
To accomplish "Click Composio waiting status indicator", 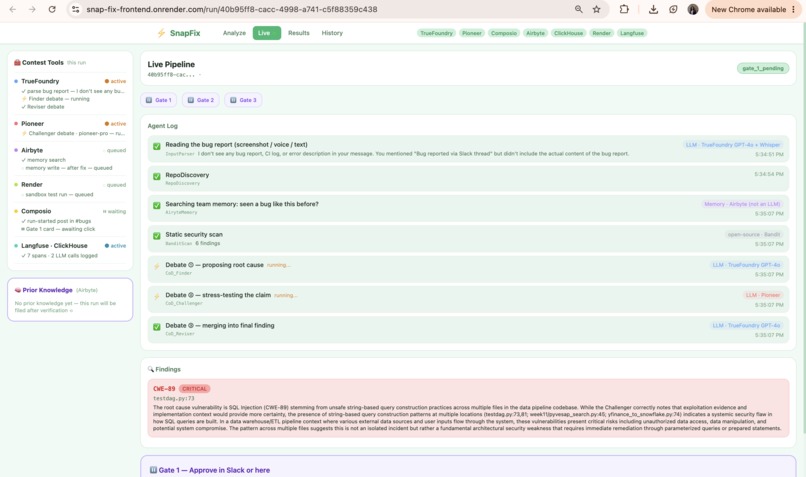I will coord(114,211).
